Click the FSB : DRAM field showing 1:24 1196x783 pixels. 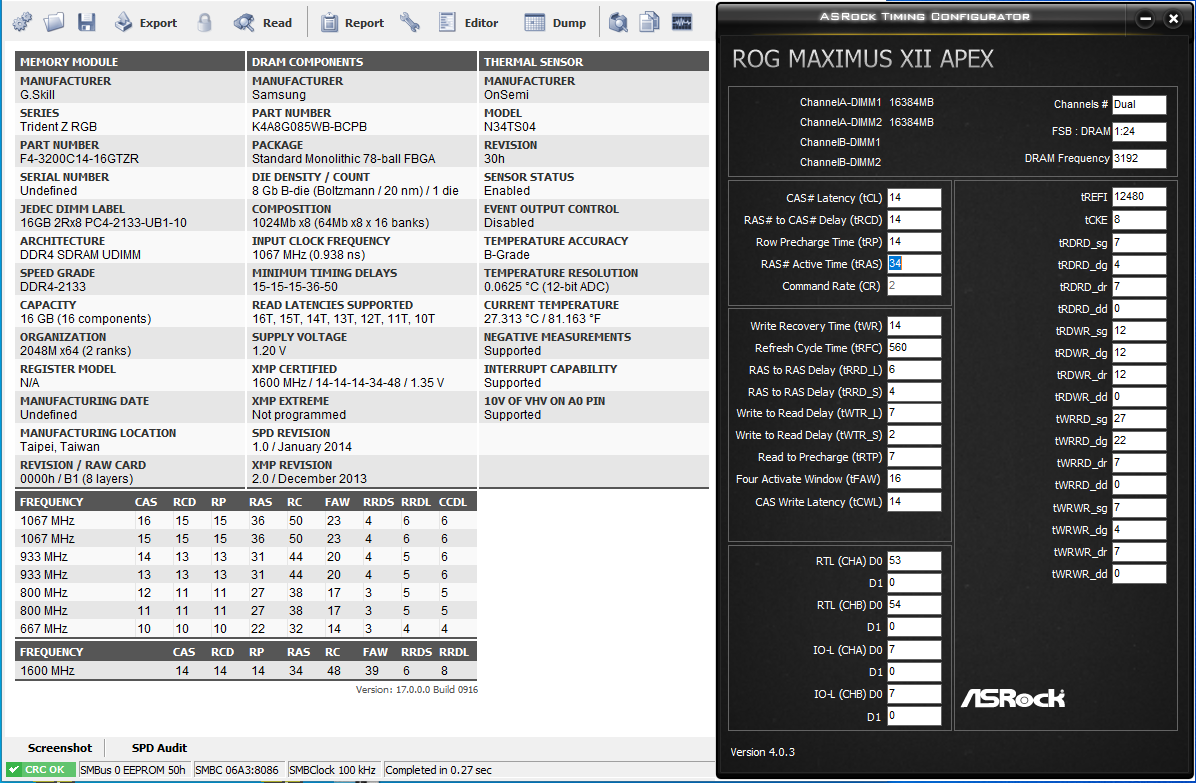(1139, 131)
